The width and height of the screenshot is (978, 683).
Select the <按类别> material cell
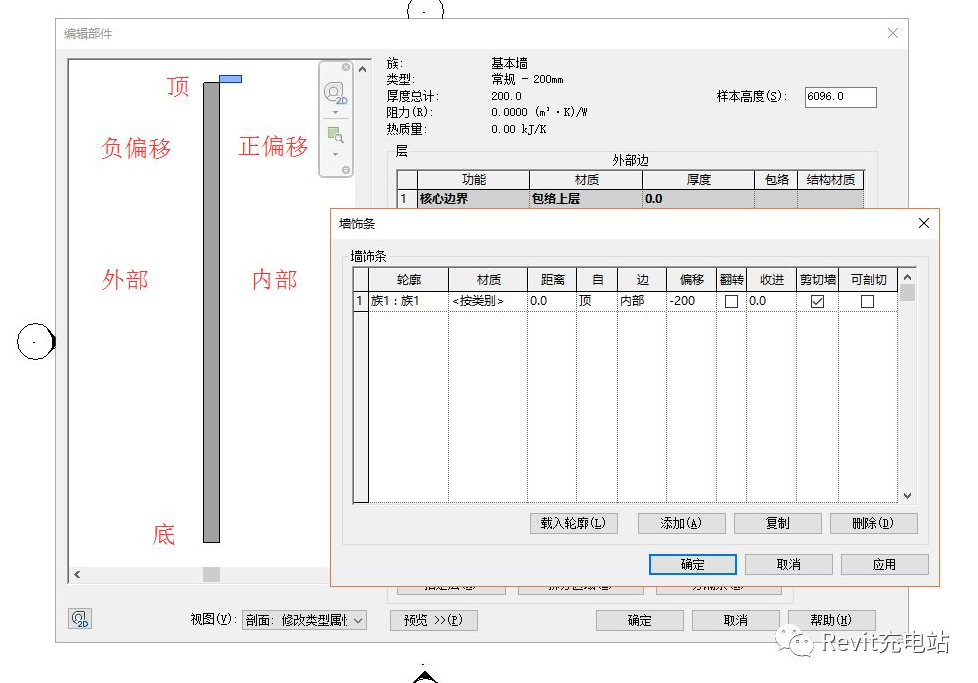[488, 301]
